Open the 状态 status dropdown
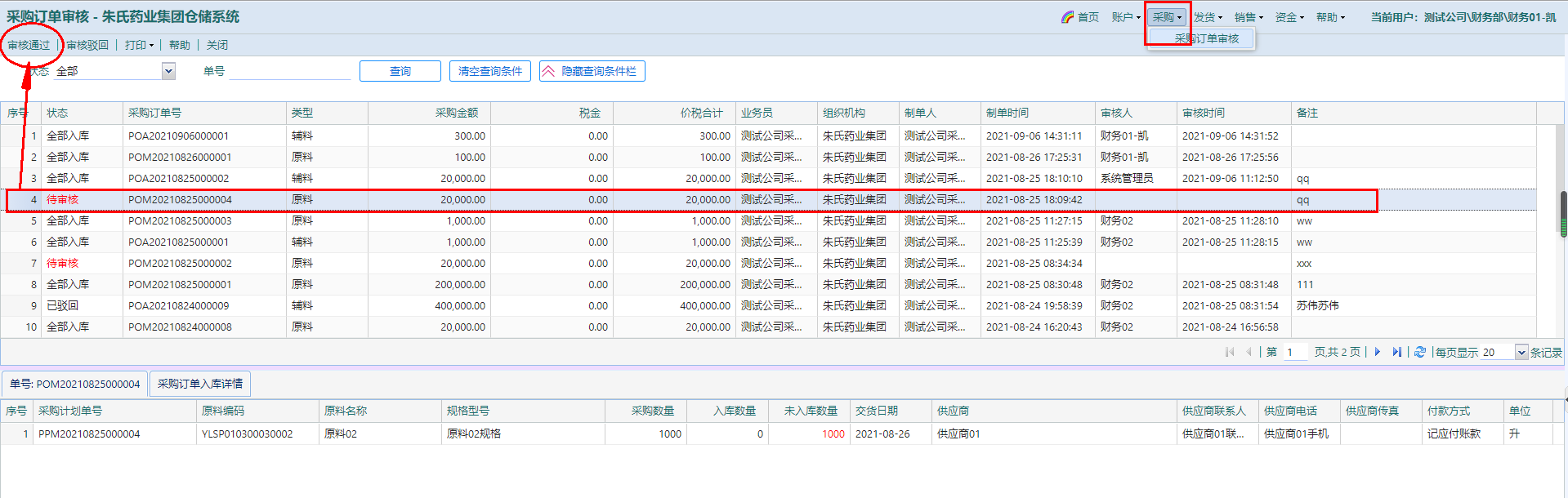Image resolution: width=1568 pixels, height=498 pixels. click(168, 72)
